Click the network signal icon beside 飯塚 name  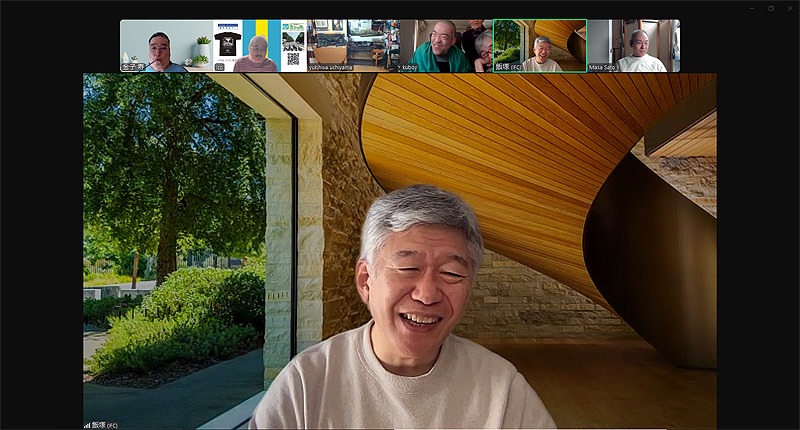click(87, 425)
